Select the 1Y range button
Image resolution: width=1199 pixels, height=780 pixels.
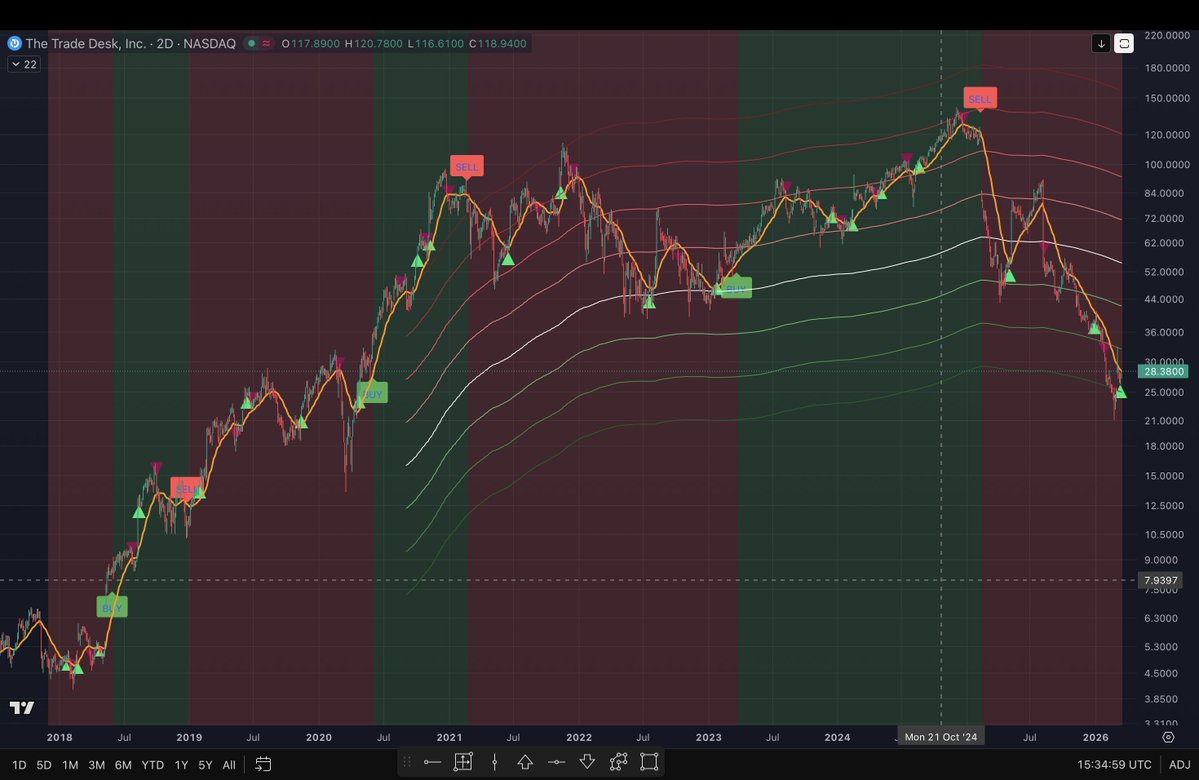(181, 765)
